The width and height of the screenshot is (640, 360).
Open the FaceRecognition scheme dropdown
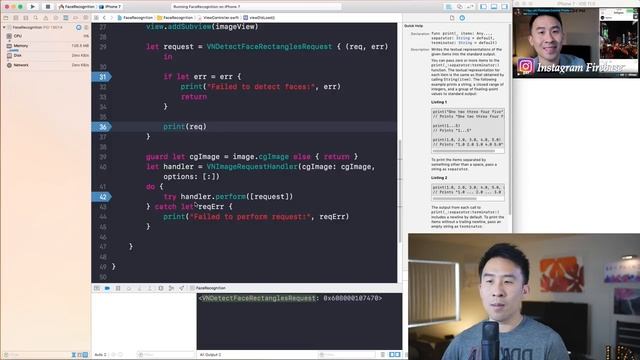77,7
